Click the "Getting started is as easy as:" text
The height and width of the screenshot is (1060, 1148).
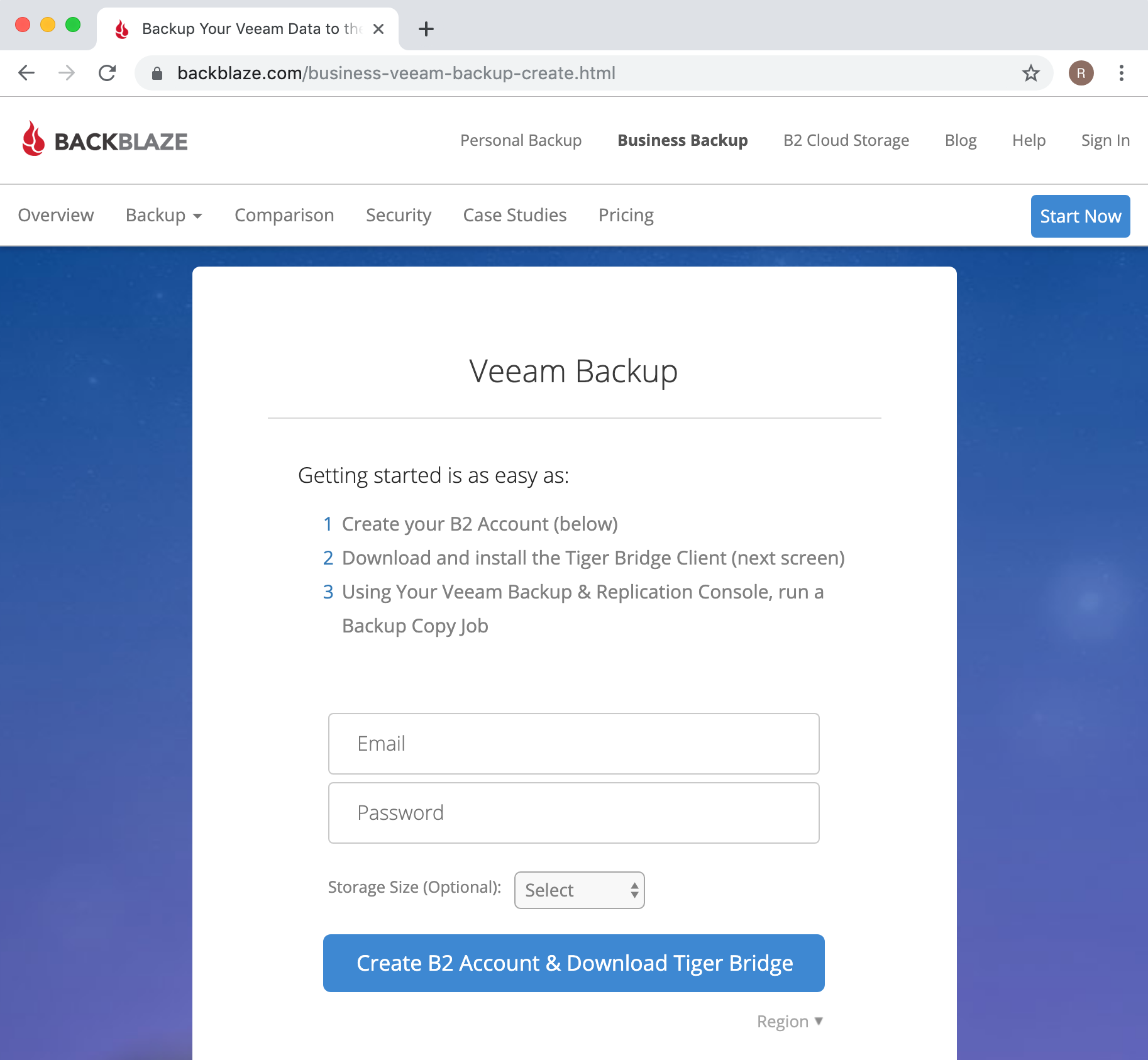pyautogui.click(x=434, y=475)
